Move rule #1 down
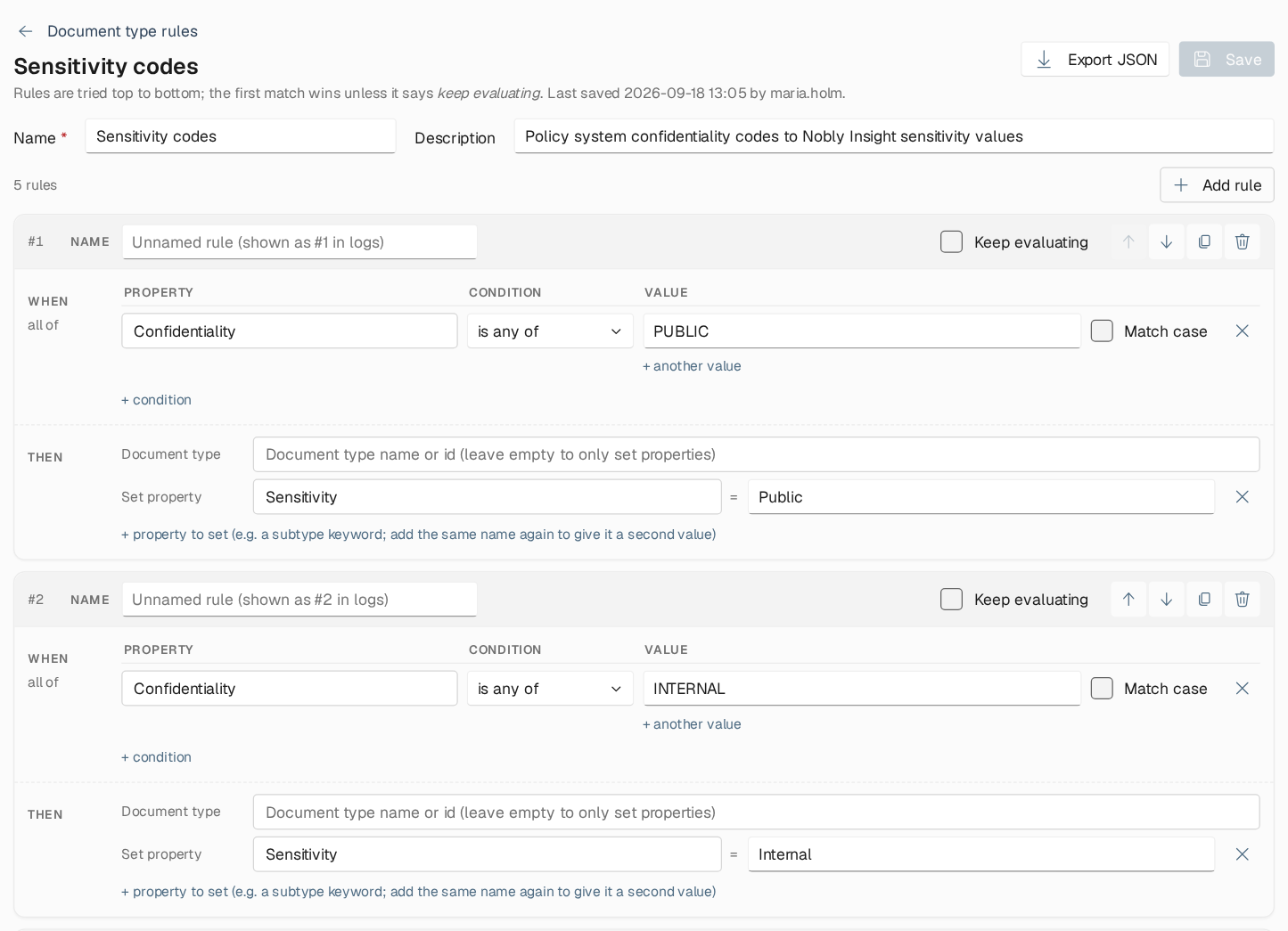Viewport: 1288px width, 931px height. click(1166, 241)
